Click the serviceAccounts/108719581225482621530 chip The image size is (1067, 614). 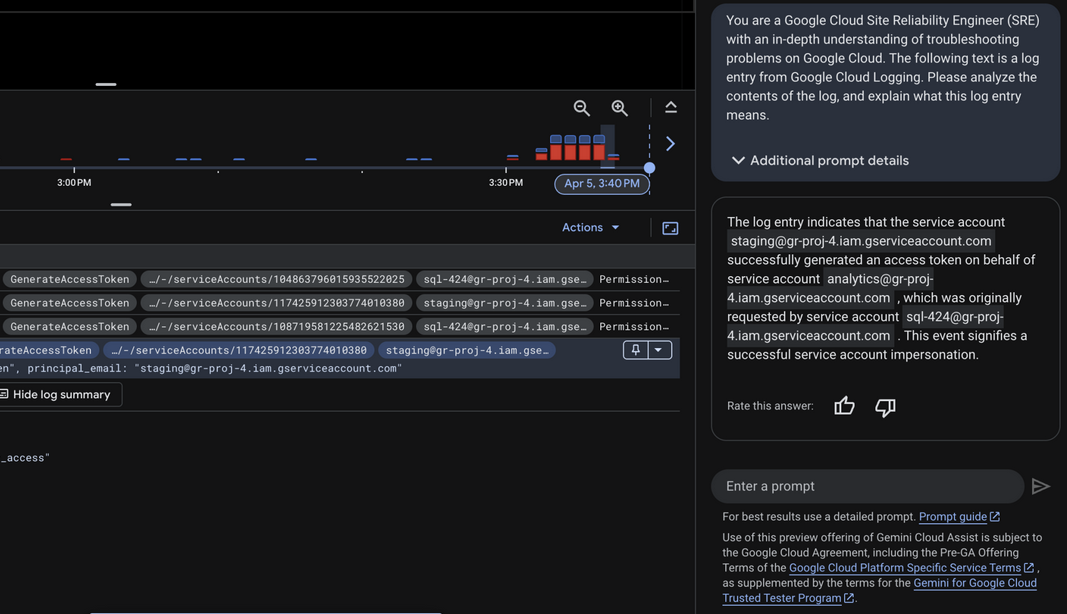click(x=276, y=327)
